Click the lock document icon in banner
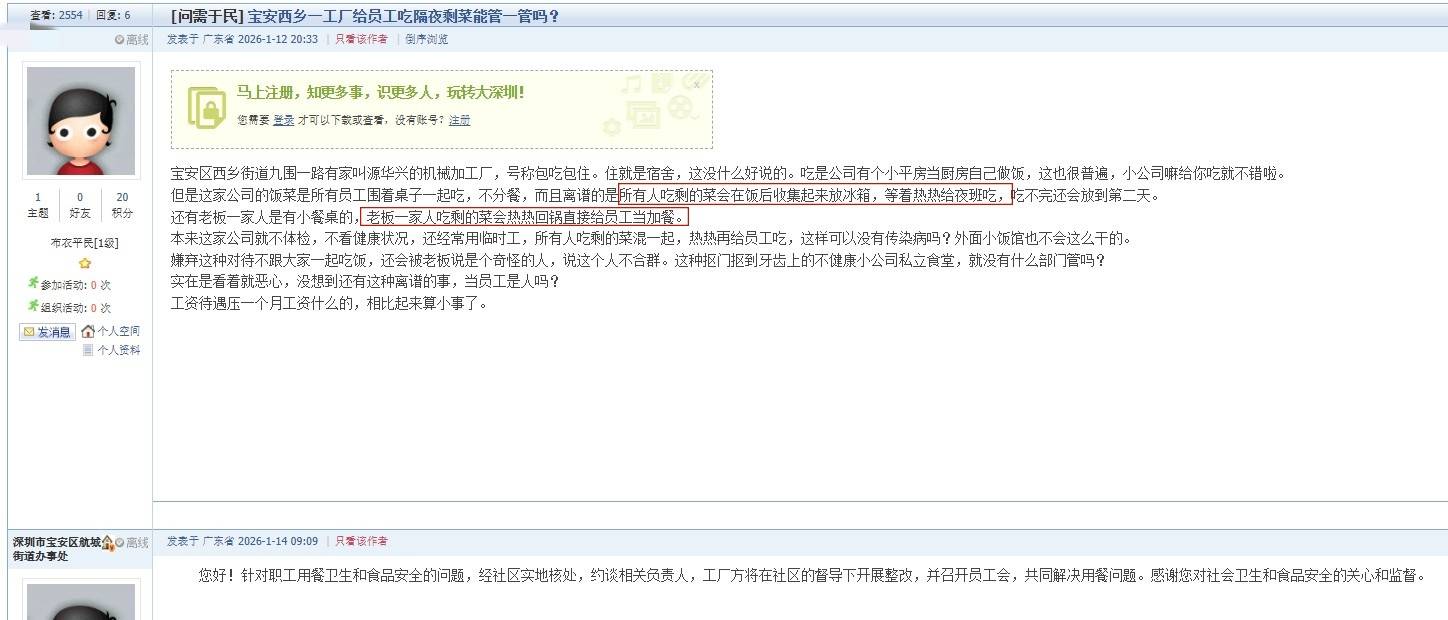The width and height of the screenshot is (1448, 620). [x=206, y=108]
